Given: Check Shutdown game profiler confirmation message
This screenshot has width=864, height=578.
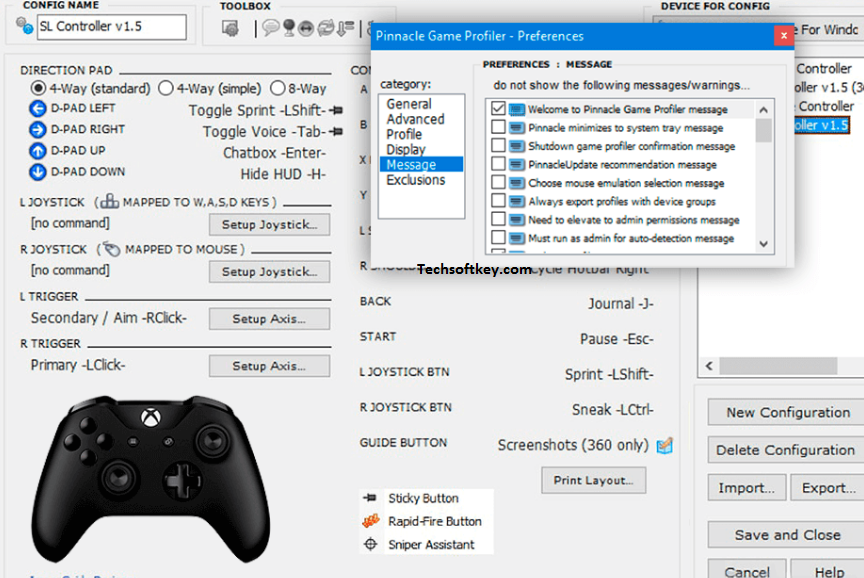Looking at the screenshot, I should point(498,145).
